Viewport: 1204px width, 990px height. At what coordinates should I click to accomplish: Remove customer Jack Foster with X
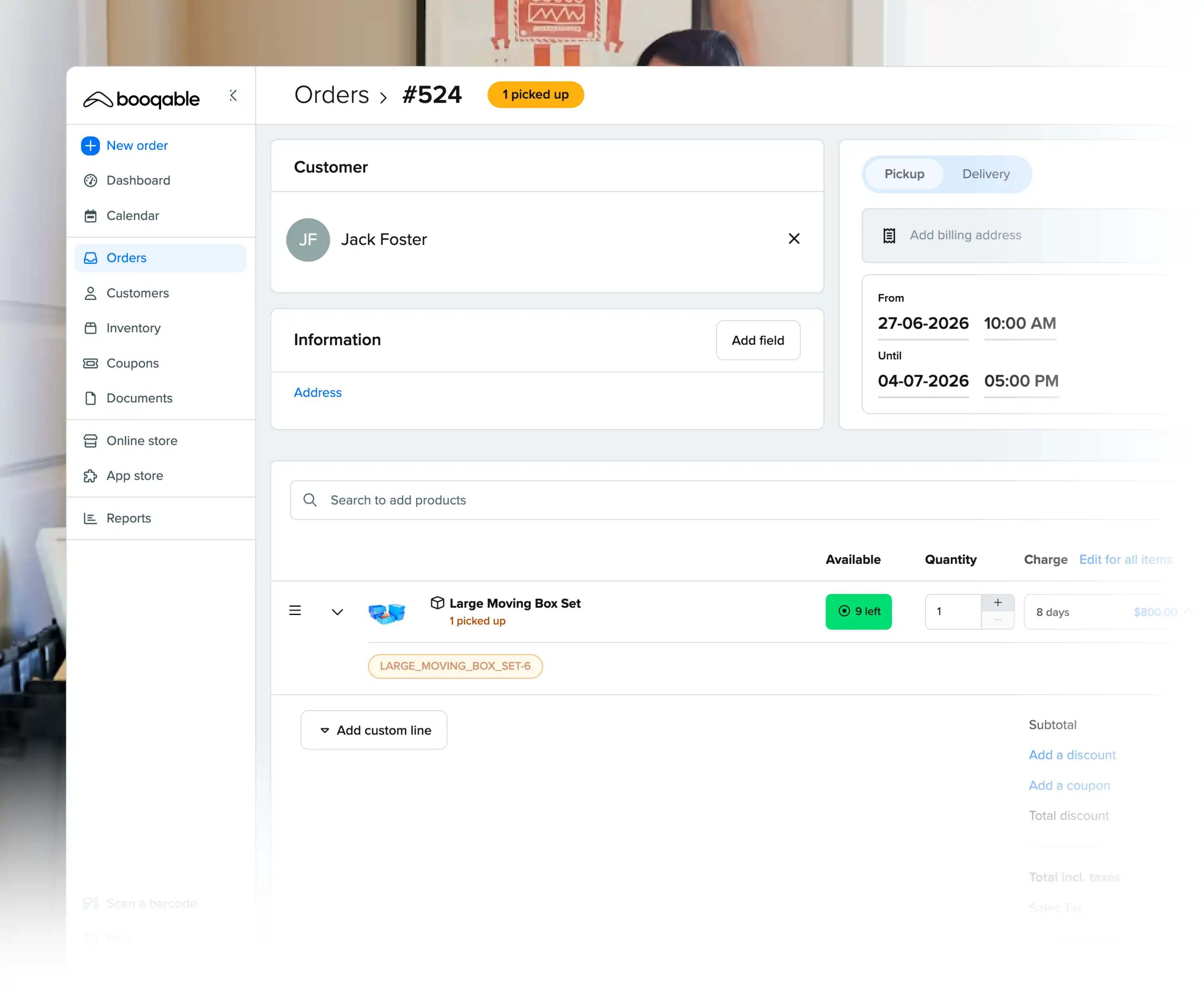[x=794, y=239]
